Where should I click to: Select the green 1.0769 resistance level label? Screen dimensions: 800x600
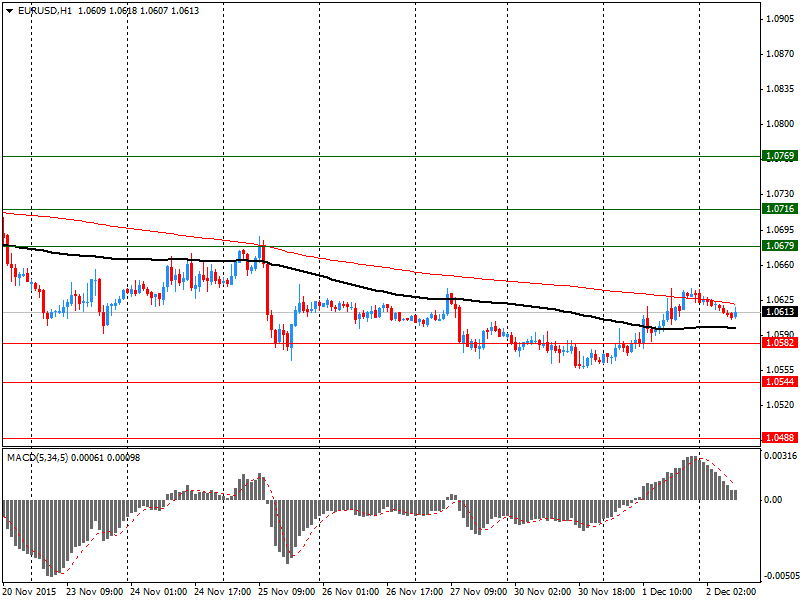click(x=780, y=156)
